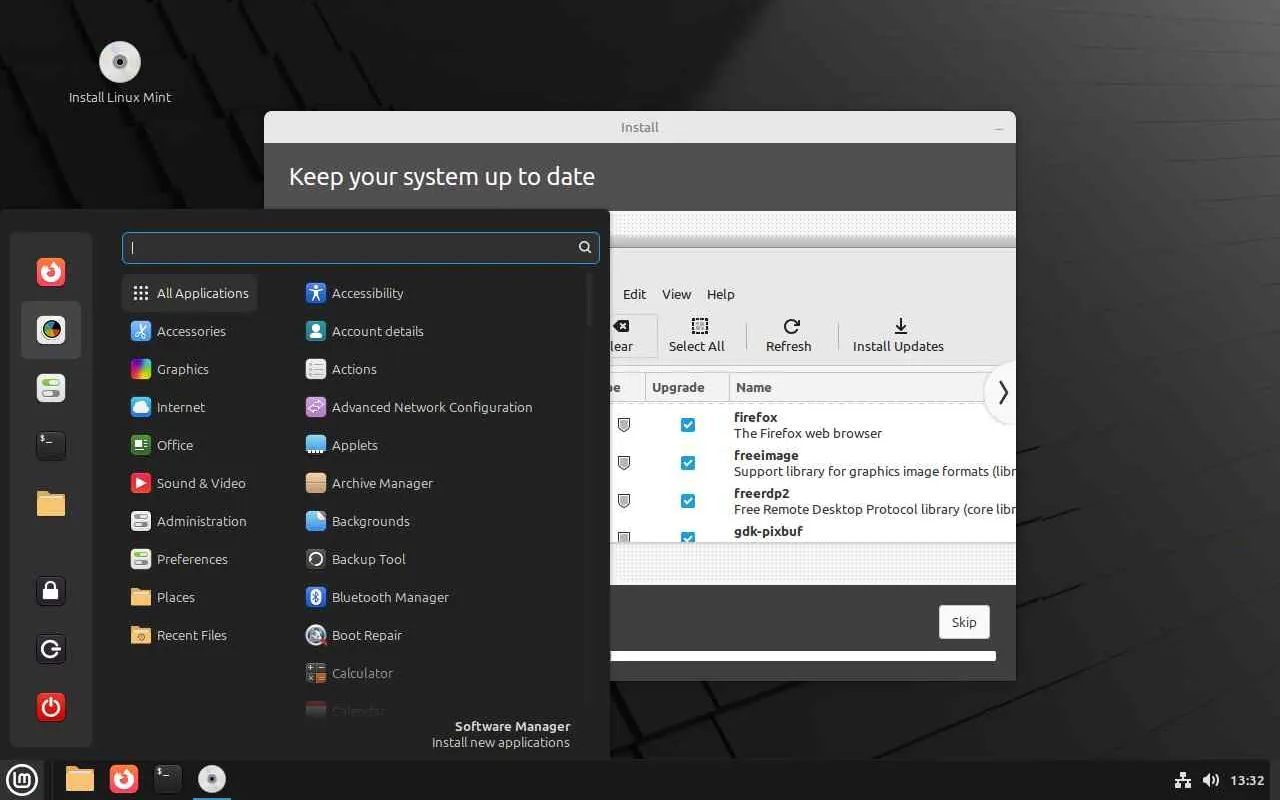The image size is (1280, 800).
Task: Click Select All in the update manager toolbar
Action: coord(697,335)
